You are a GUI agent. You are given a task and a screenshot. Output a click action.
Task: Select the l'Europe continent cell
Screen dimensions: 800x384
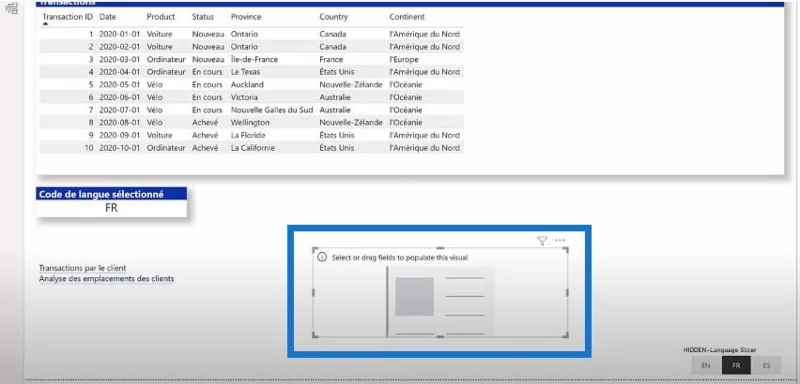tap(404, 59)
